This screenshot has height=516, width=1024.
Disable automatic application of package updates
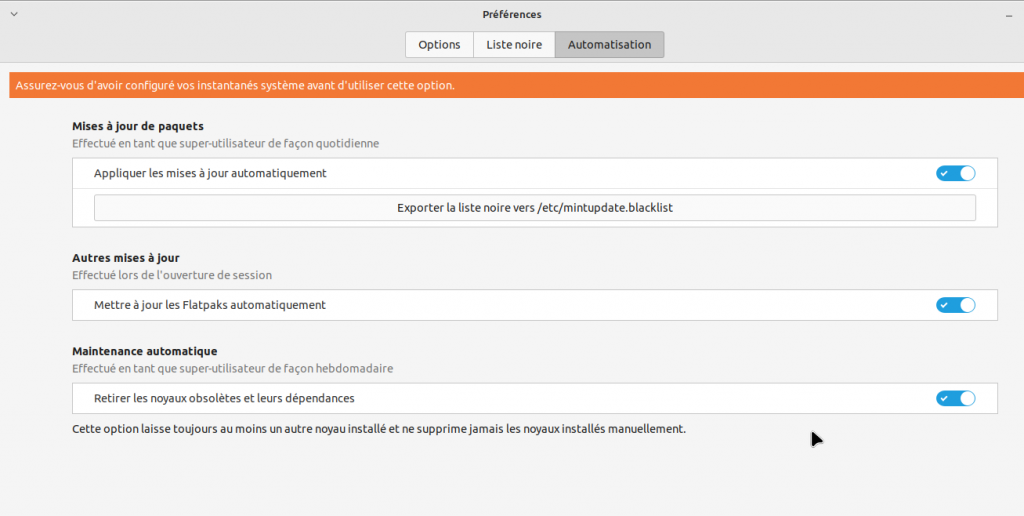tap(955, 173)
